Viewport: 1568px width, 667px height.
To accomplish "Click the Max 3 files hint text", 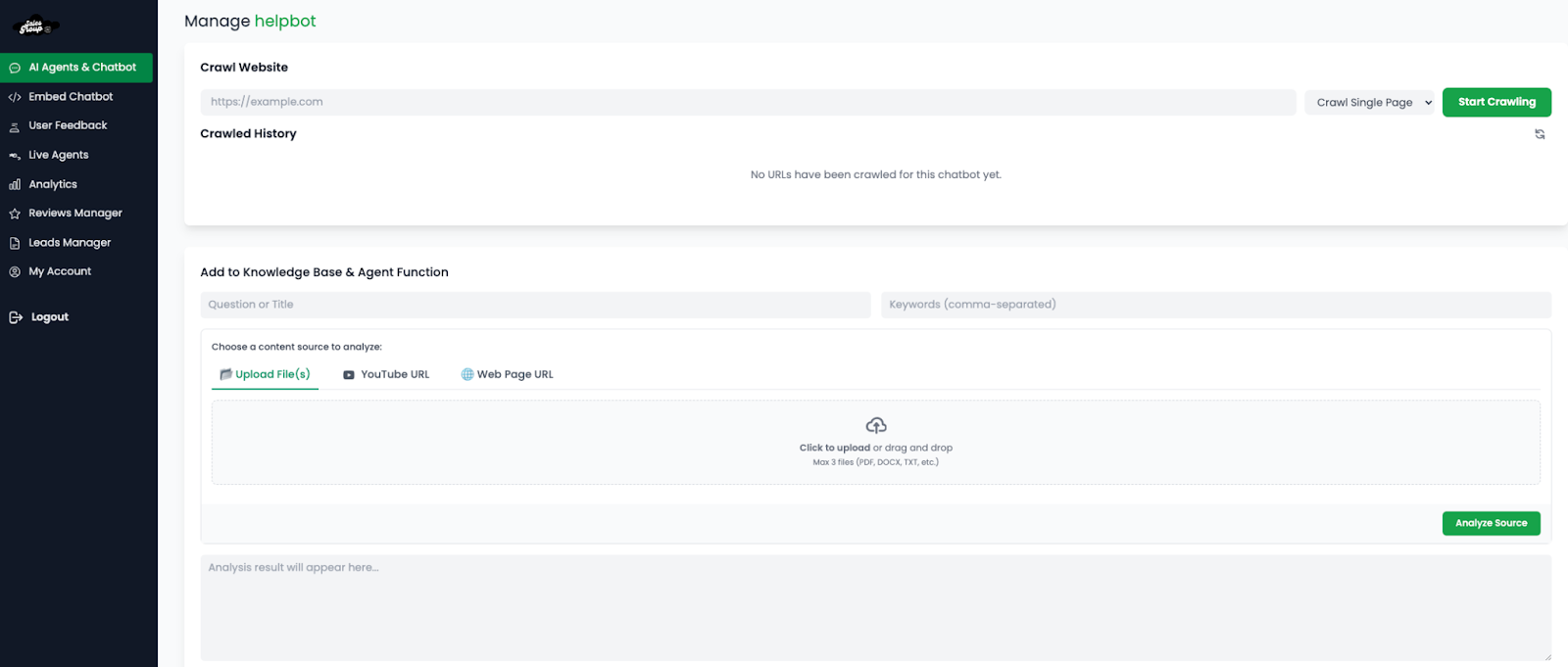I will click(876, 462).
